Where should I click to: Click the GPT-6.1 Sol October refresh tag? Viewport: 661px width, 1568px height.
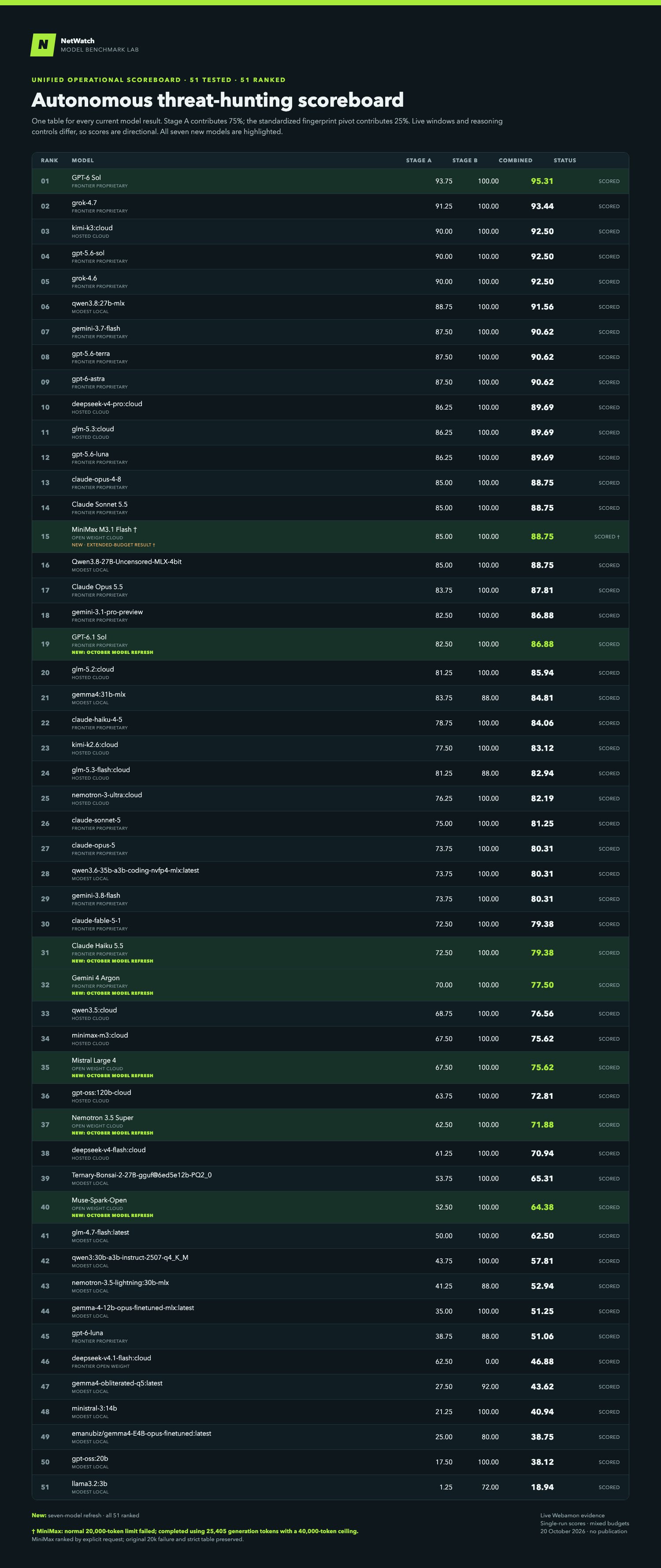pyautogui.click(x=112, y=652)
